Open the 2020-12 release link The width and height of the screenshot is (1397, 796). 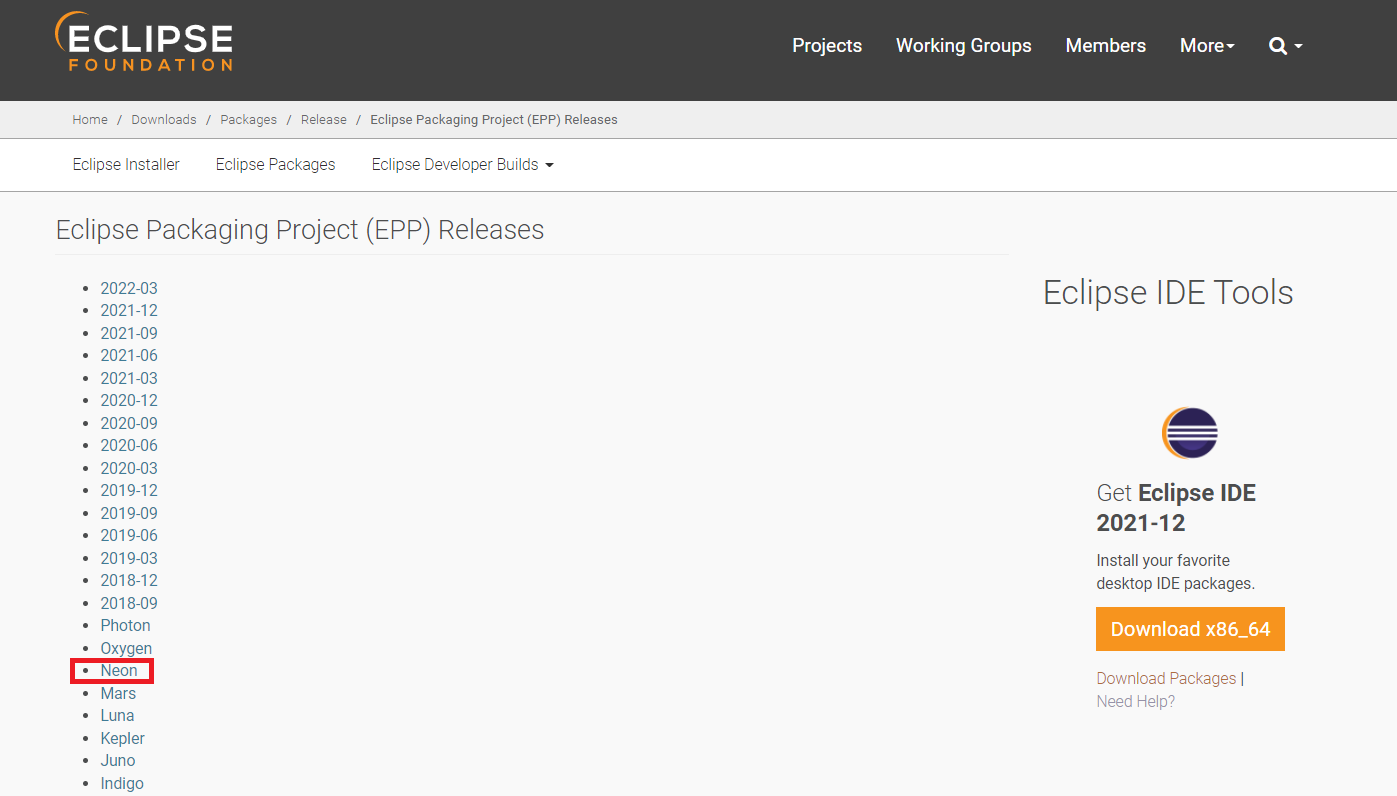coord(129,400)
